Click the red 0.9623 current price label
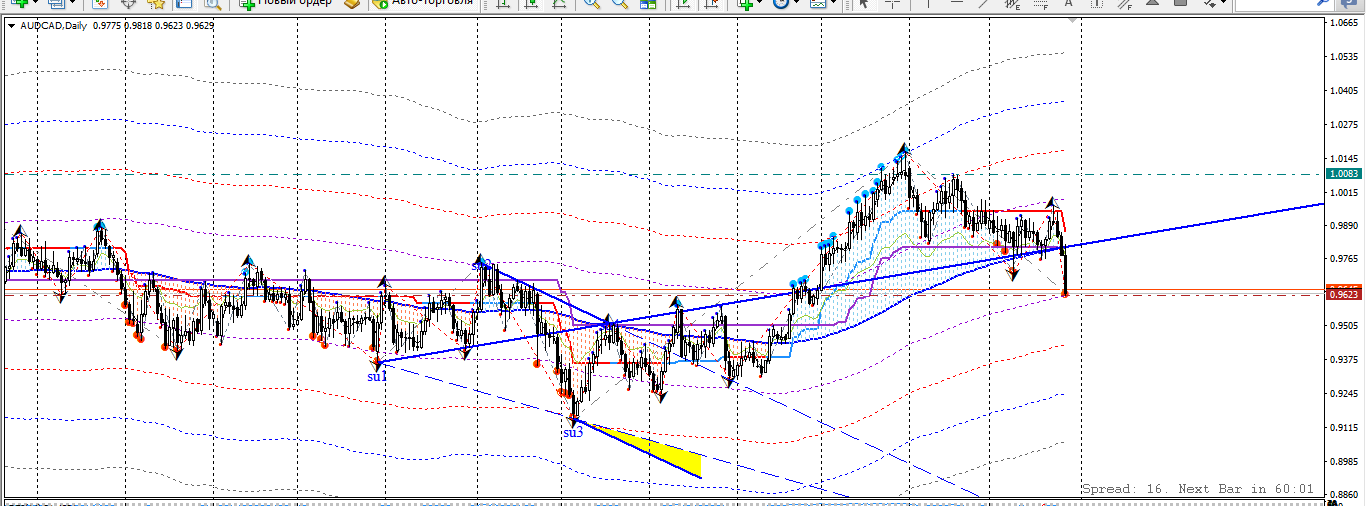 (x=1343, y=294)
